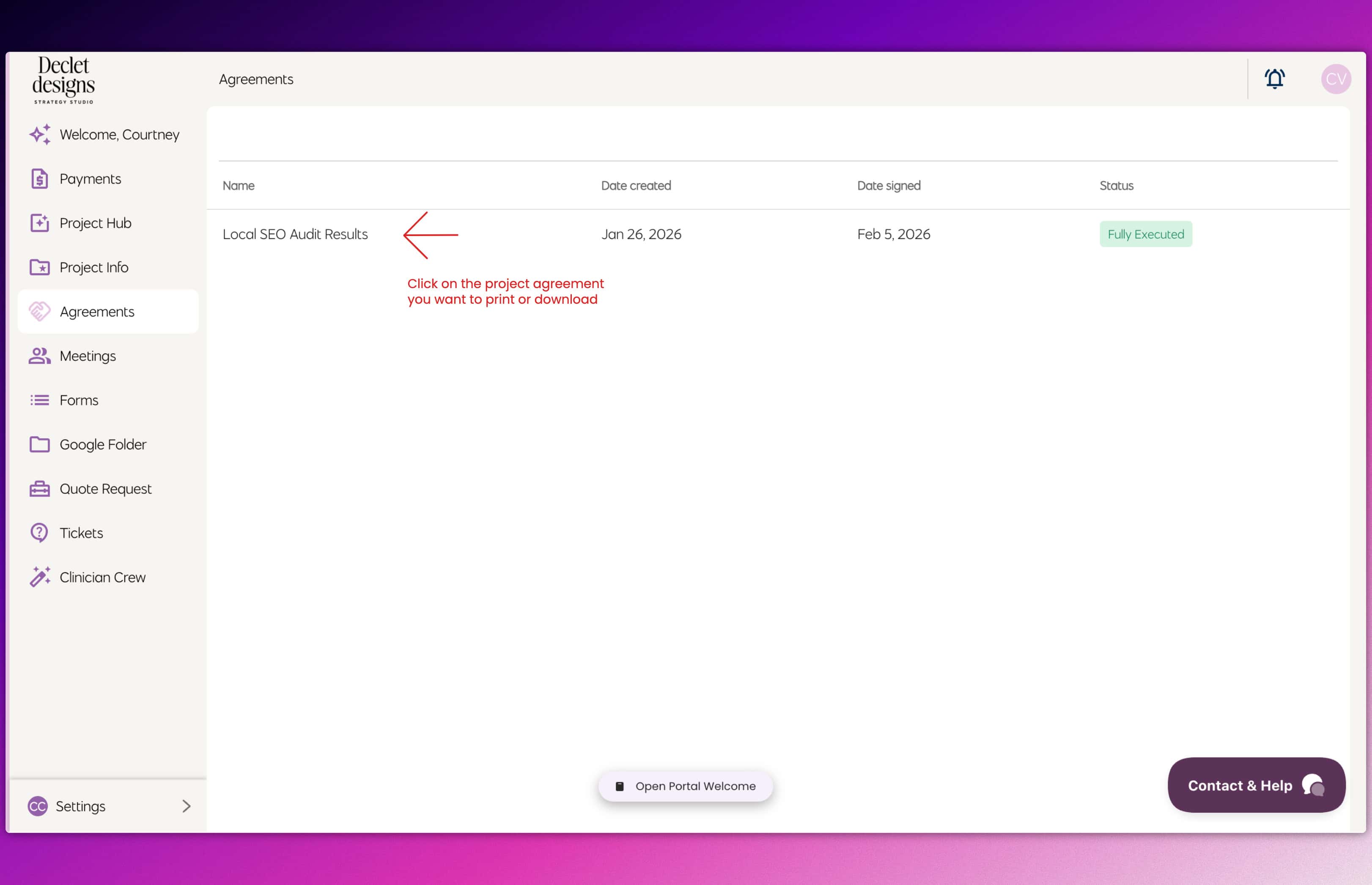Click the Meetings people icon

39,356
